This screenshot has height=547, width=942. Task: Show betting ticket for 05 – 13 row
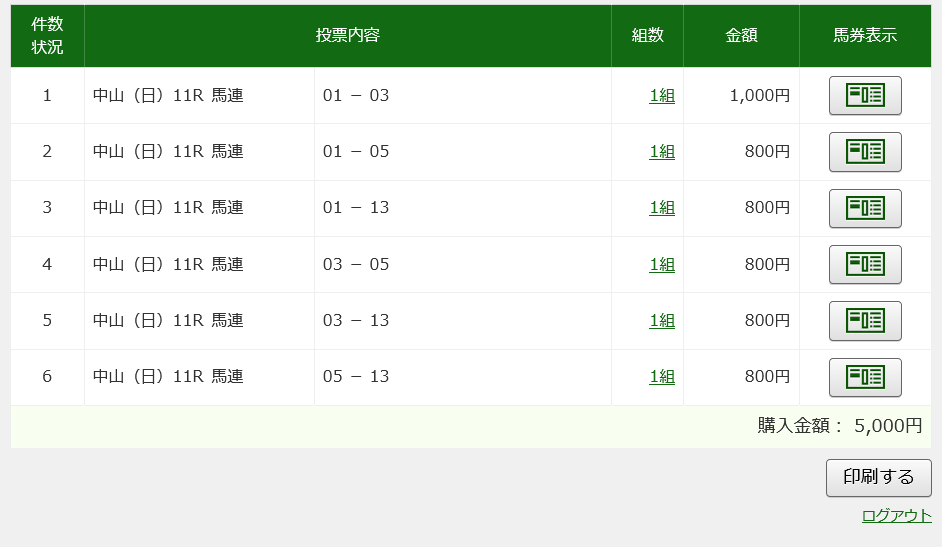click(x=865, y=377)
